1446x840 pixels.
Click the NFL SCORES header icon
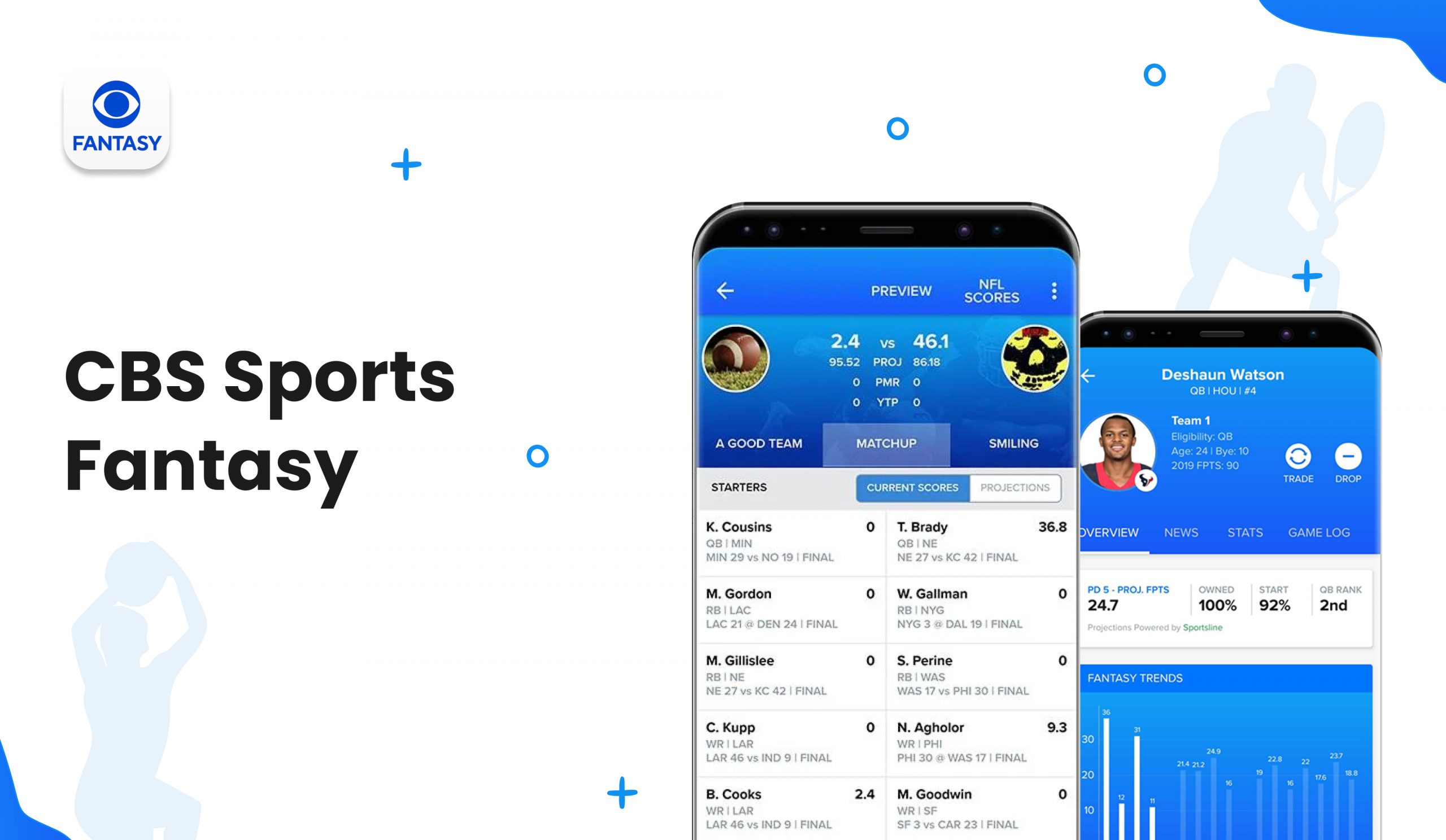point(982,289)
